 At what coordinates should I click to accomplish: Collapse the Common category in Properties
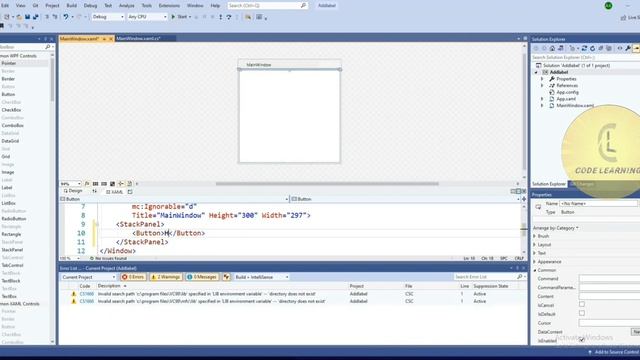pos(535,270)
